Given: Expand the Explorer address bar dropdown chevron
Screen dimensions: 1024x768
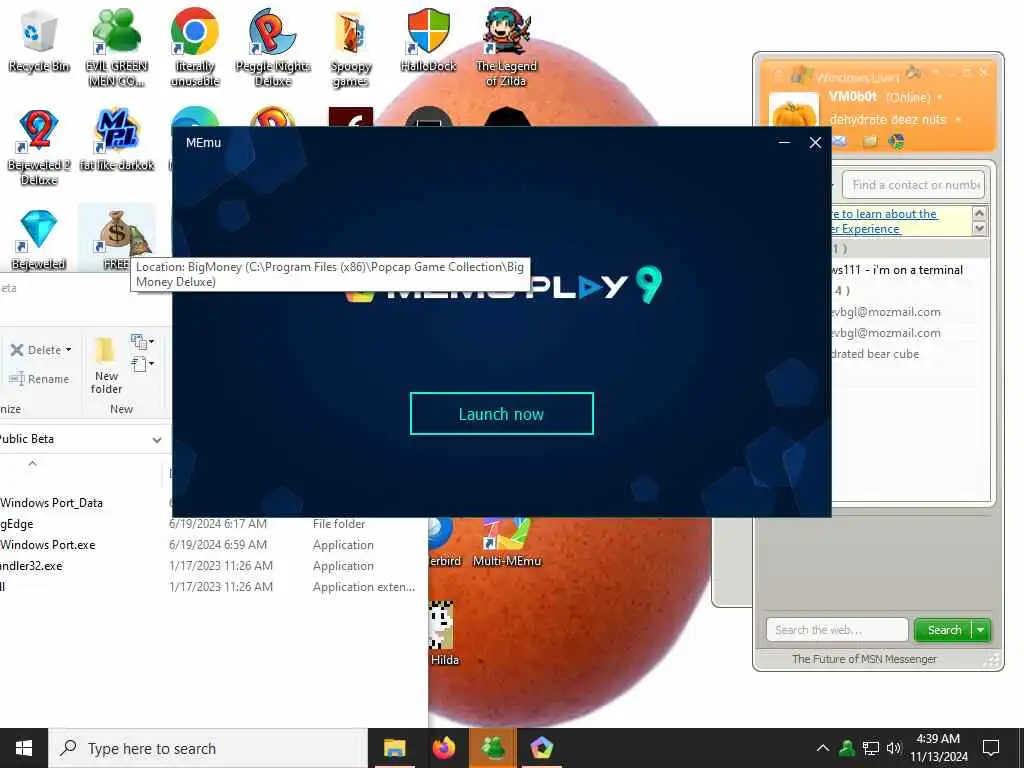Looking at the screenshot, I should click(x=157, y=440).
